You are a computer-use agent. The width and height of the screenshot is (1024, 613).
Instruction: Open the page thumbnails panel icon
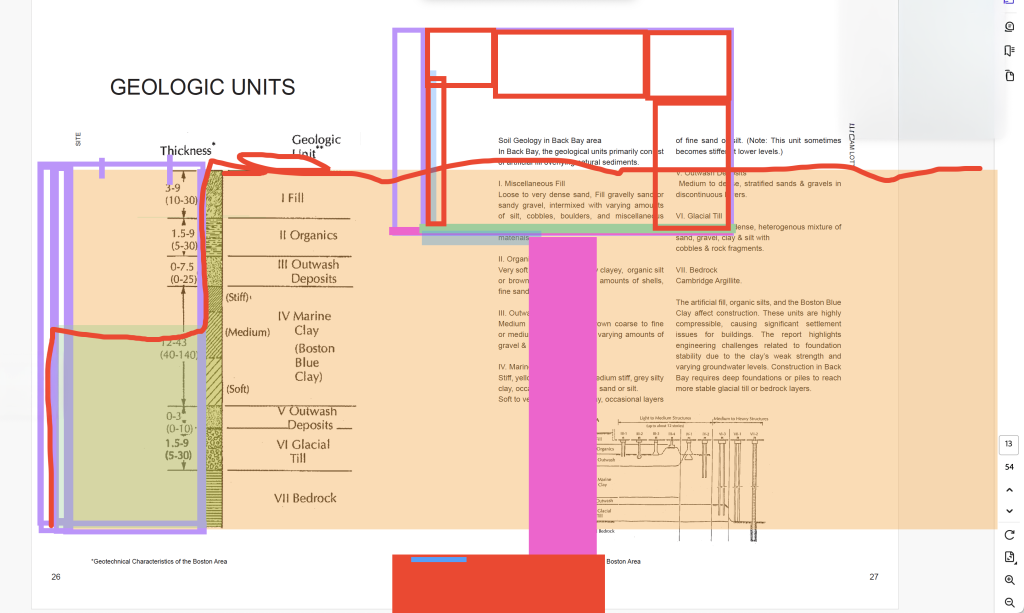point(1009,76)
